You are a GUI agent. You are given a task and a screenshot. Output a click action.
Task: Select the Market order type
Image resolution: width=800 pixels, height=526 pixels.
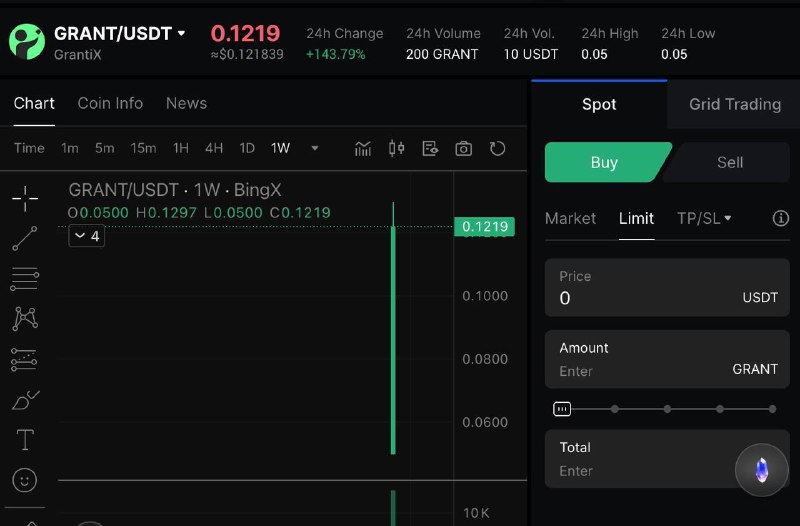point(570,218)
